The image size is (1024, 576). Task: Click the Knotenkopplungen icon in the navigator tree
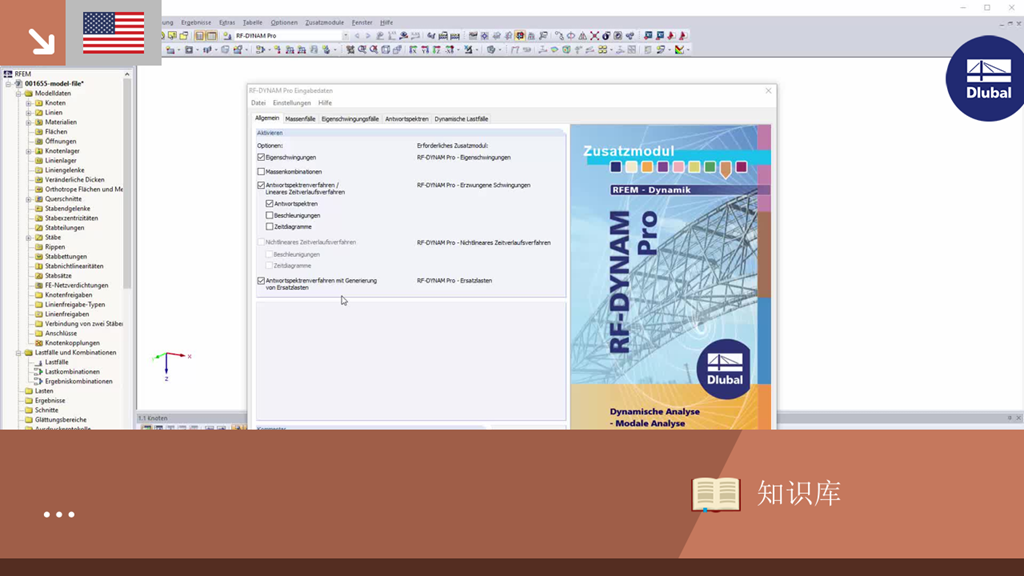pyautogui.click(x=39, y=343)
